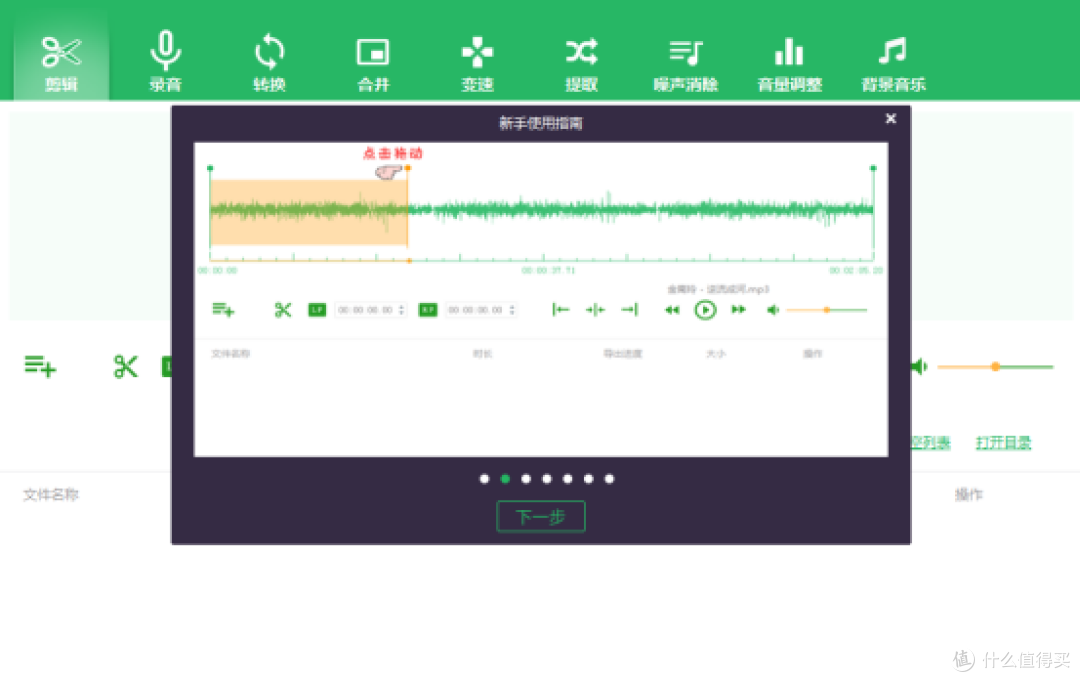This screenshot has height=682, width=1080.
Task: Jump to the third guide page dot
Action: click(x=526, y=479)
